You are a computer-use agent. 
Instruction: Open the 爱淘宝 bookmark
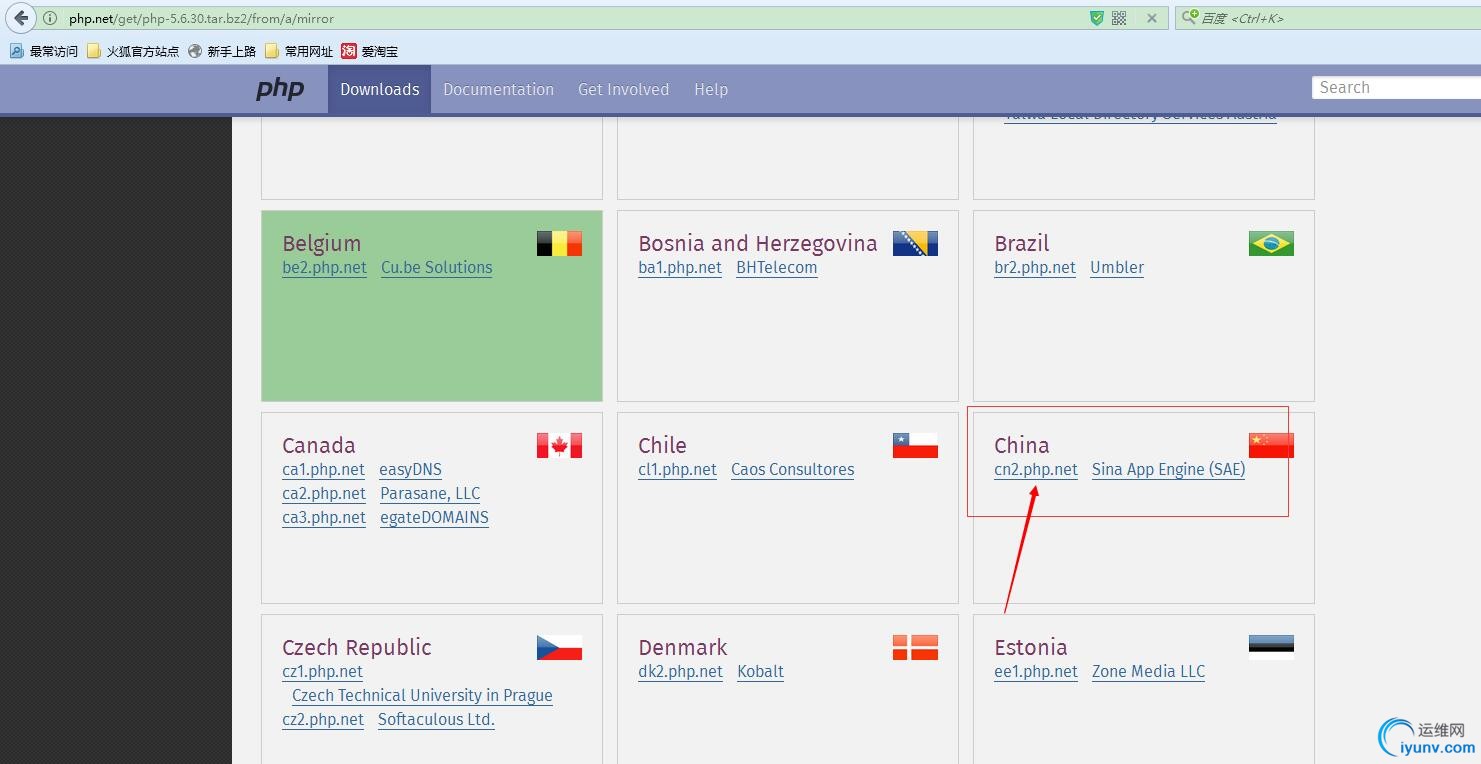[369, 51]
